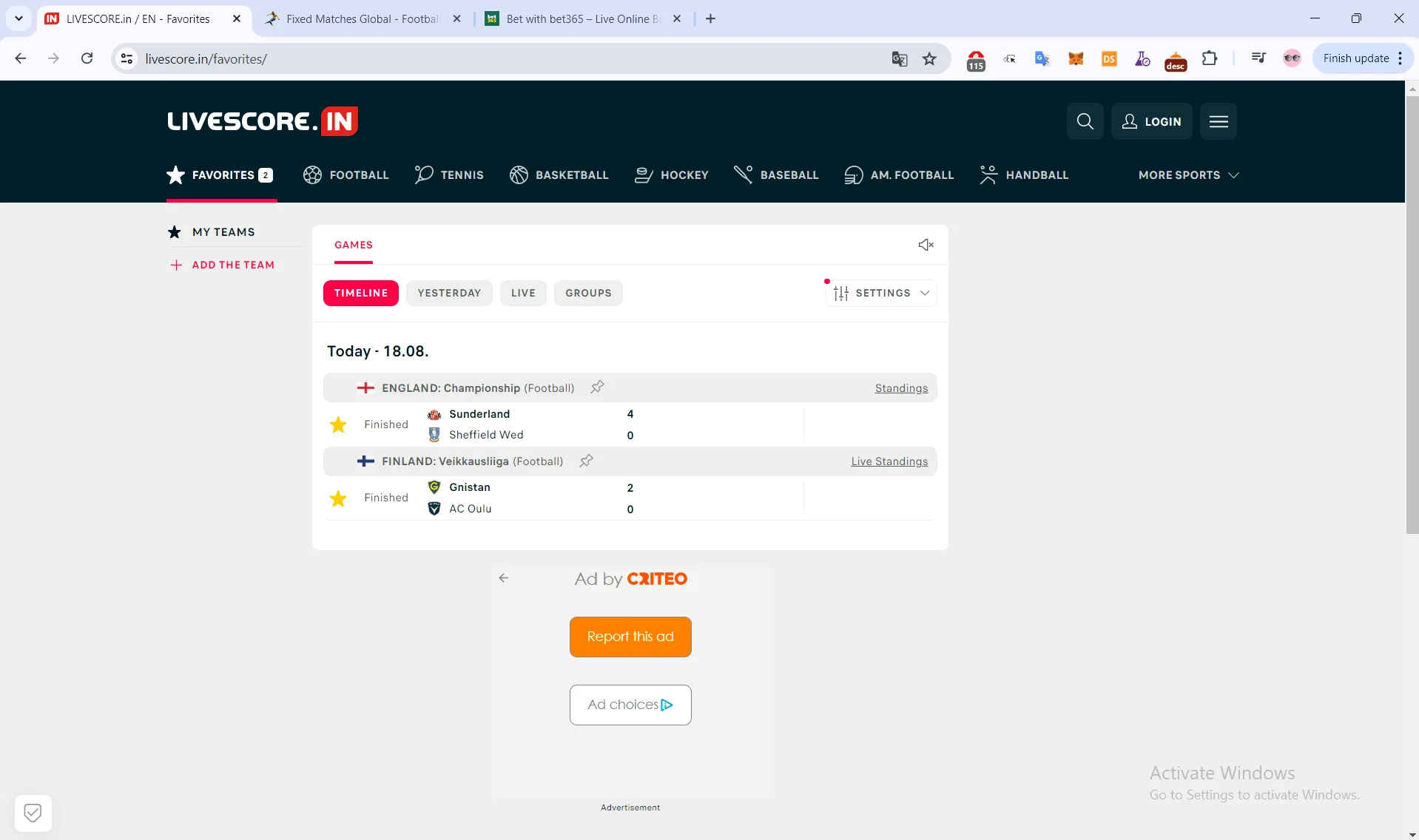Screen dimensions: 1419x840
Task: Open the Sunderland team row
Action: 479,414
